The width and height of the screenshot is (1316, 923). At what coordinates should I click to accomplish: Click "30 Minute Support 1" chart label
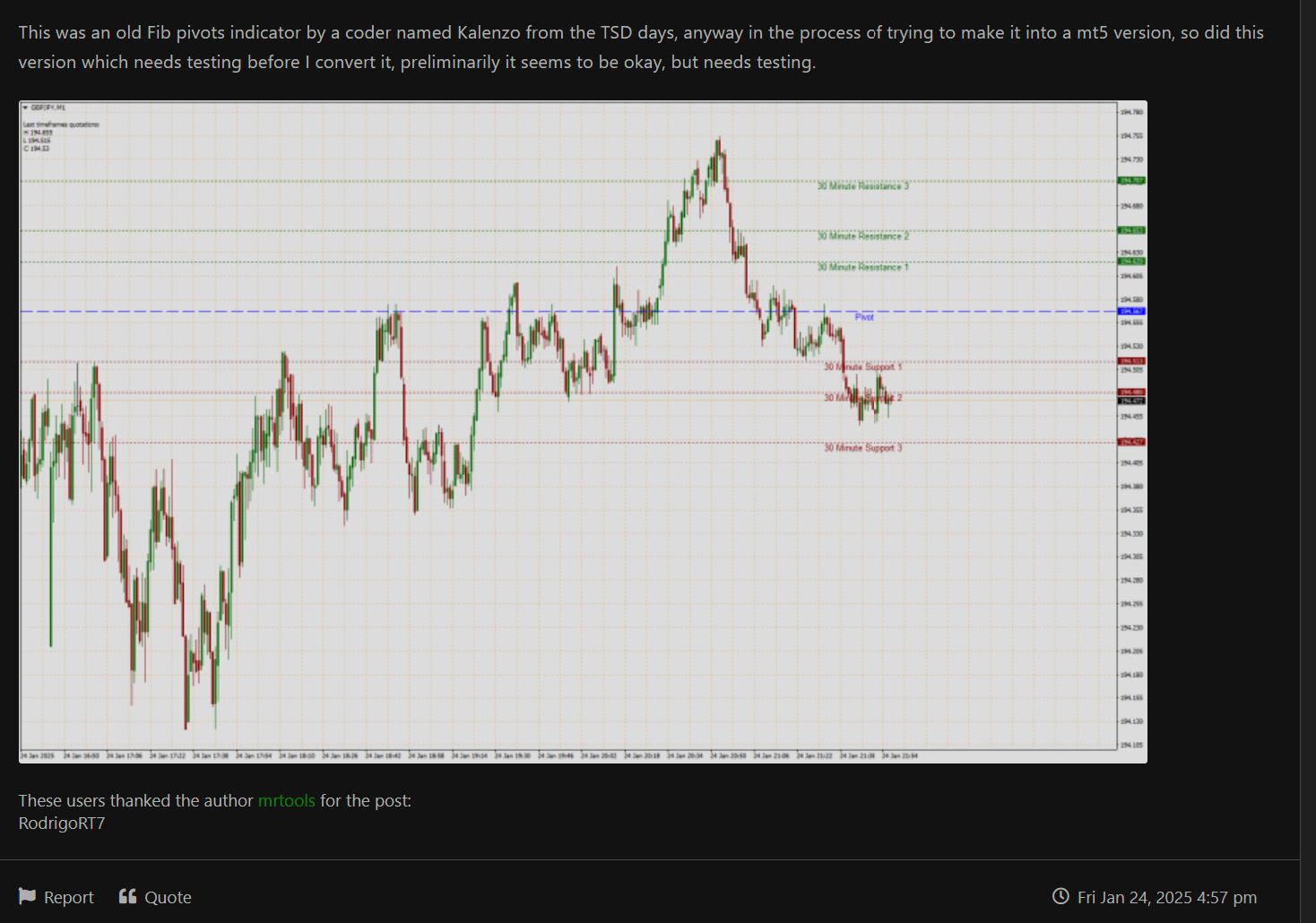863,367
